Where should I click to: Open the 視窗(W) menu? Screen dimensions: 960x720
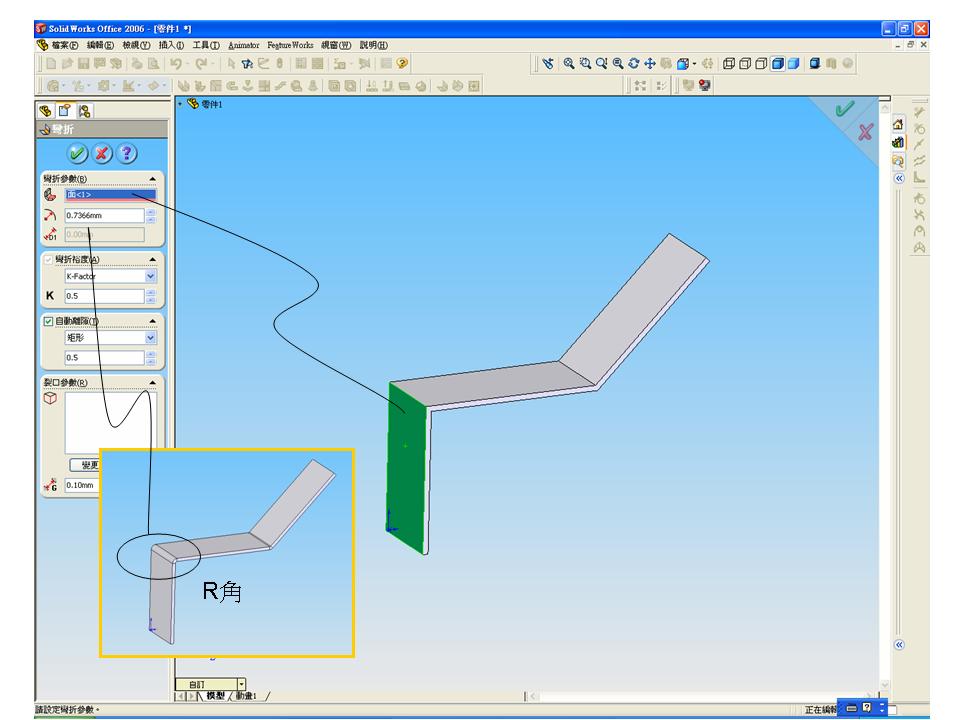336,45
